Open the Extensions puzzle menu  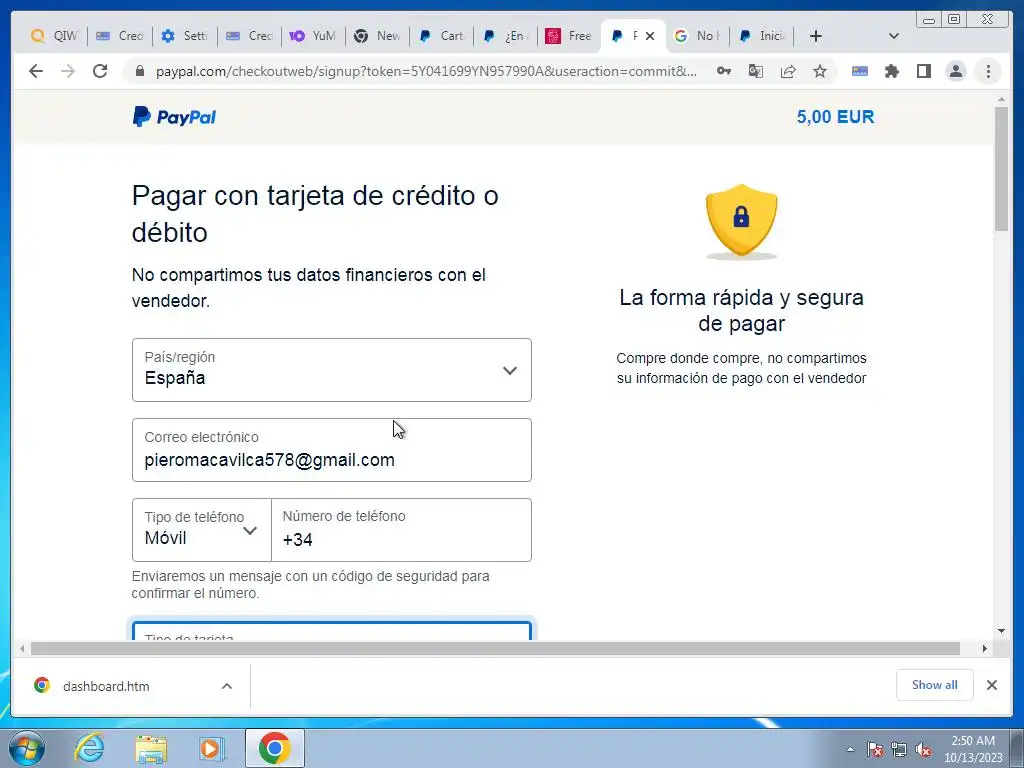(x=892, y=71)
